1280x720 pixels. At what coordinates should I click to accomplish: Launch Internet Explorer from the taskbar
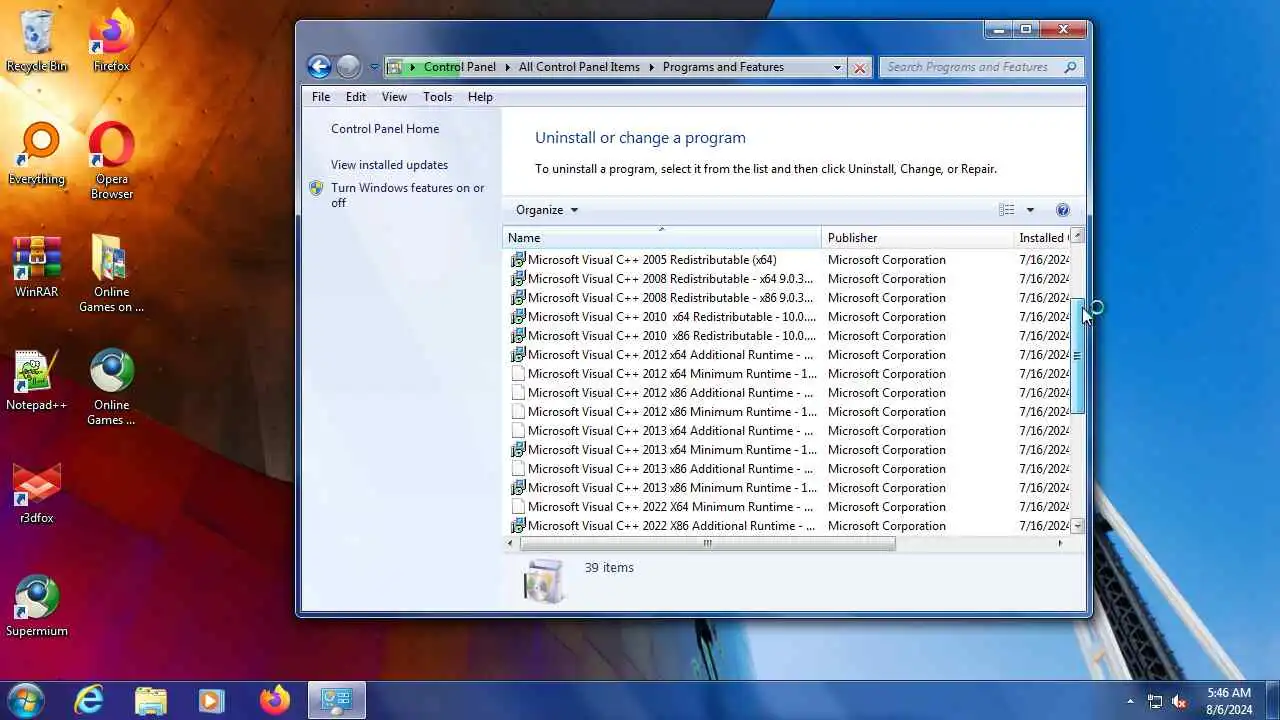coord(89,700)
